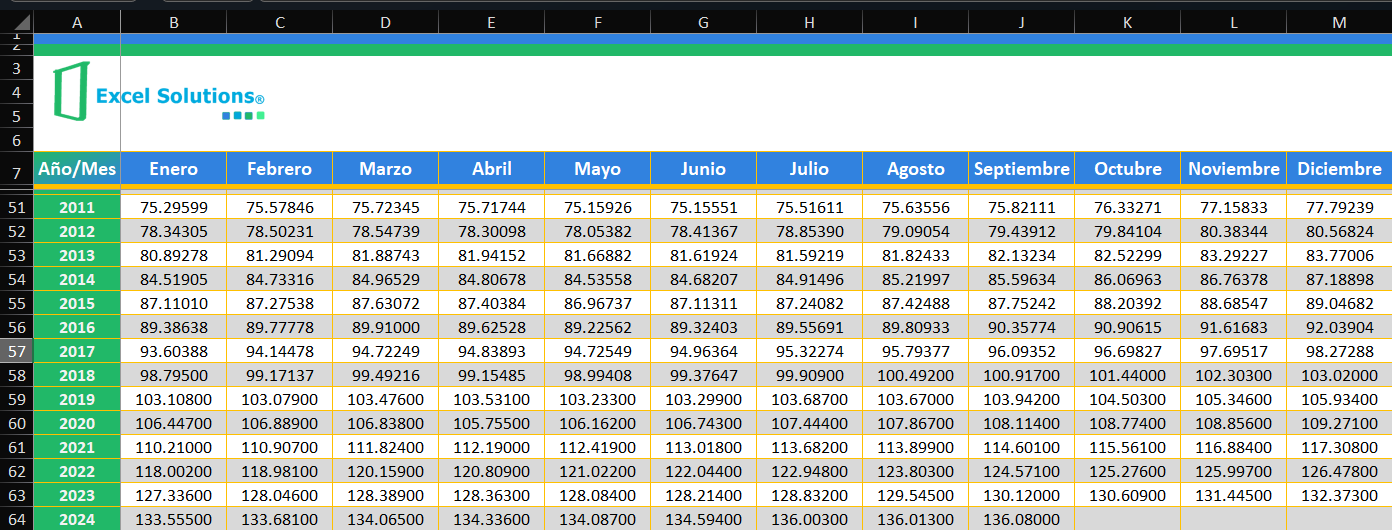Click cell with value 99.49216

(x=386, y=375)
